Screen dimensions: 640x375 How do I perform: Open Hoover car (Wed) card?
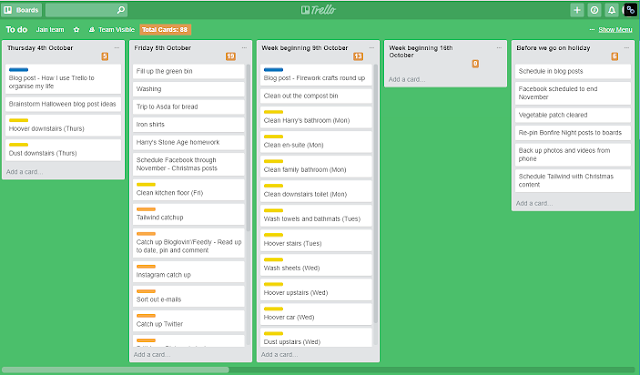[x=316, y=314]
